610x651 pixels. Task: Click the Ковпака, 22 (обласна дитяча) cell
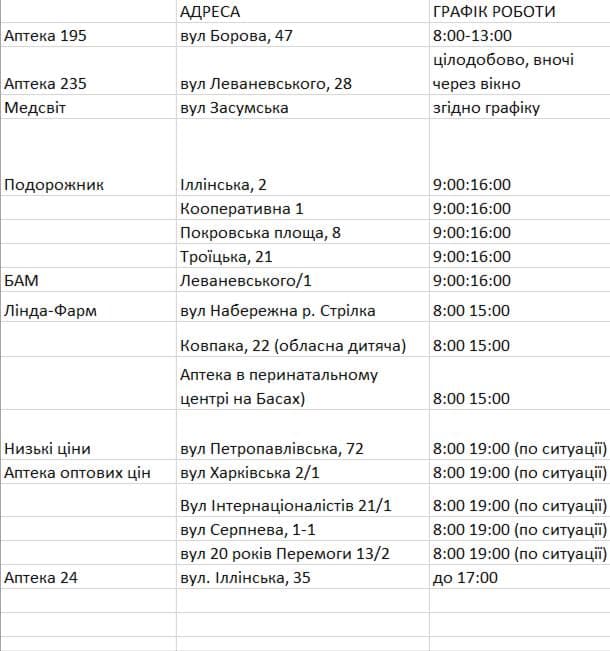coord(303,339)
